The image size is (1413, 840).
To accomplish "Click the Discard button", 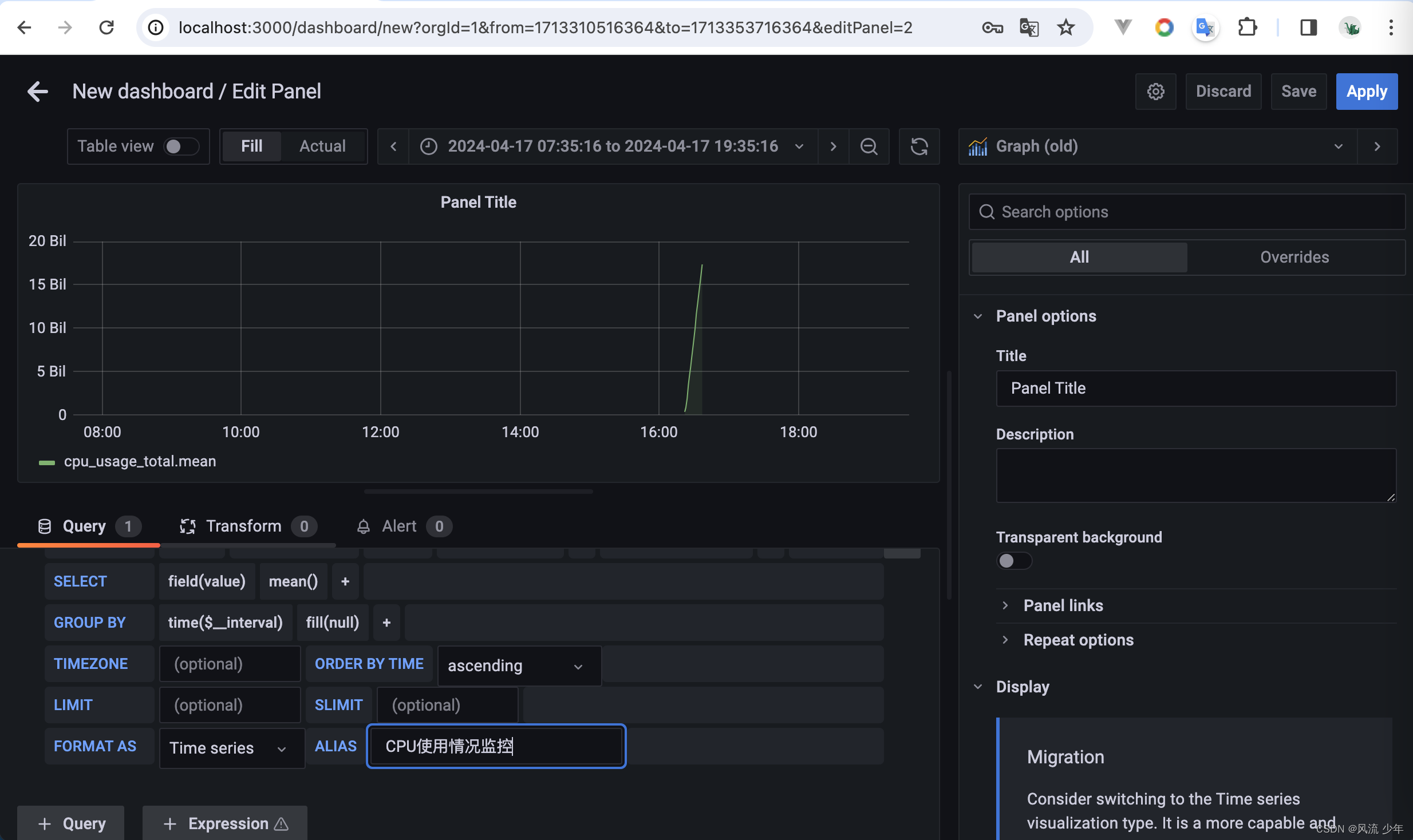I will [x=1223, y=91].
